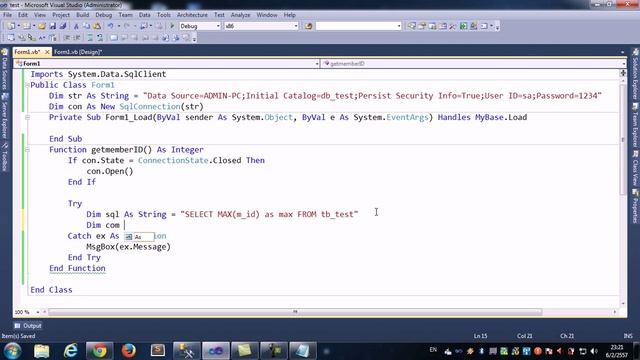Click the Start Debugging play icon

click(x=172, y=26)
